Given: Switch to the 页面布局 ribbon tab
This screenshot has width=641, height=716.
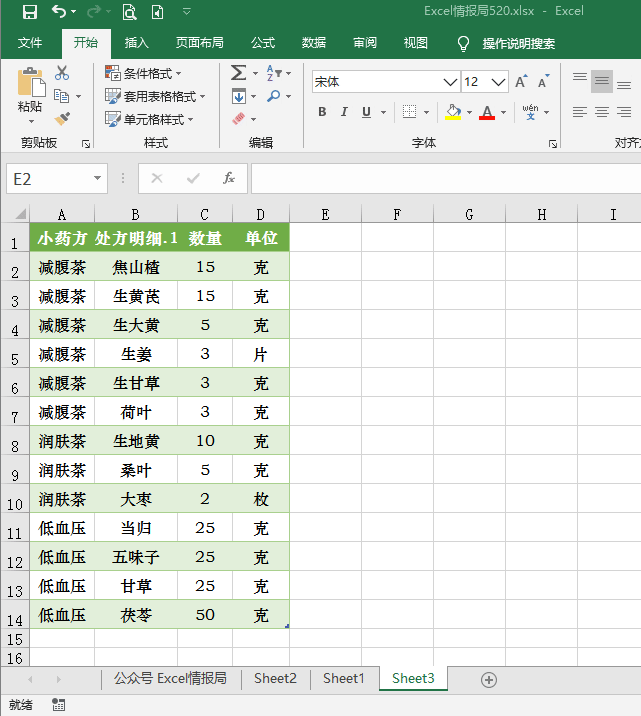Looking at the screenshot, I should pyautogui.click(x=200, y=43).
